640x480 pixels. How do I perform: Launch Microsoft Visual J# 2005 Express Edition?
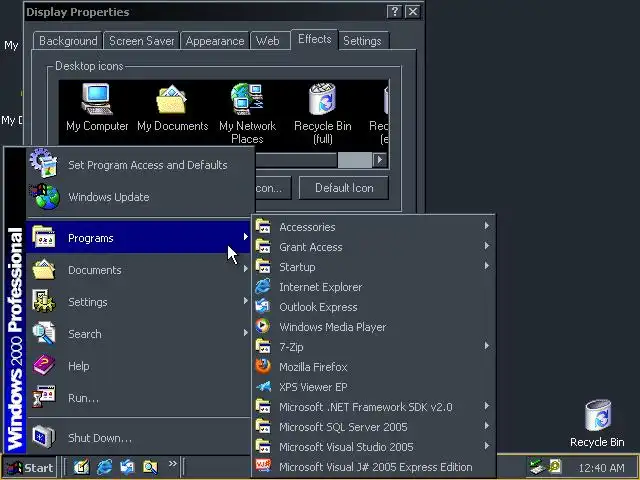(373, 467)
